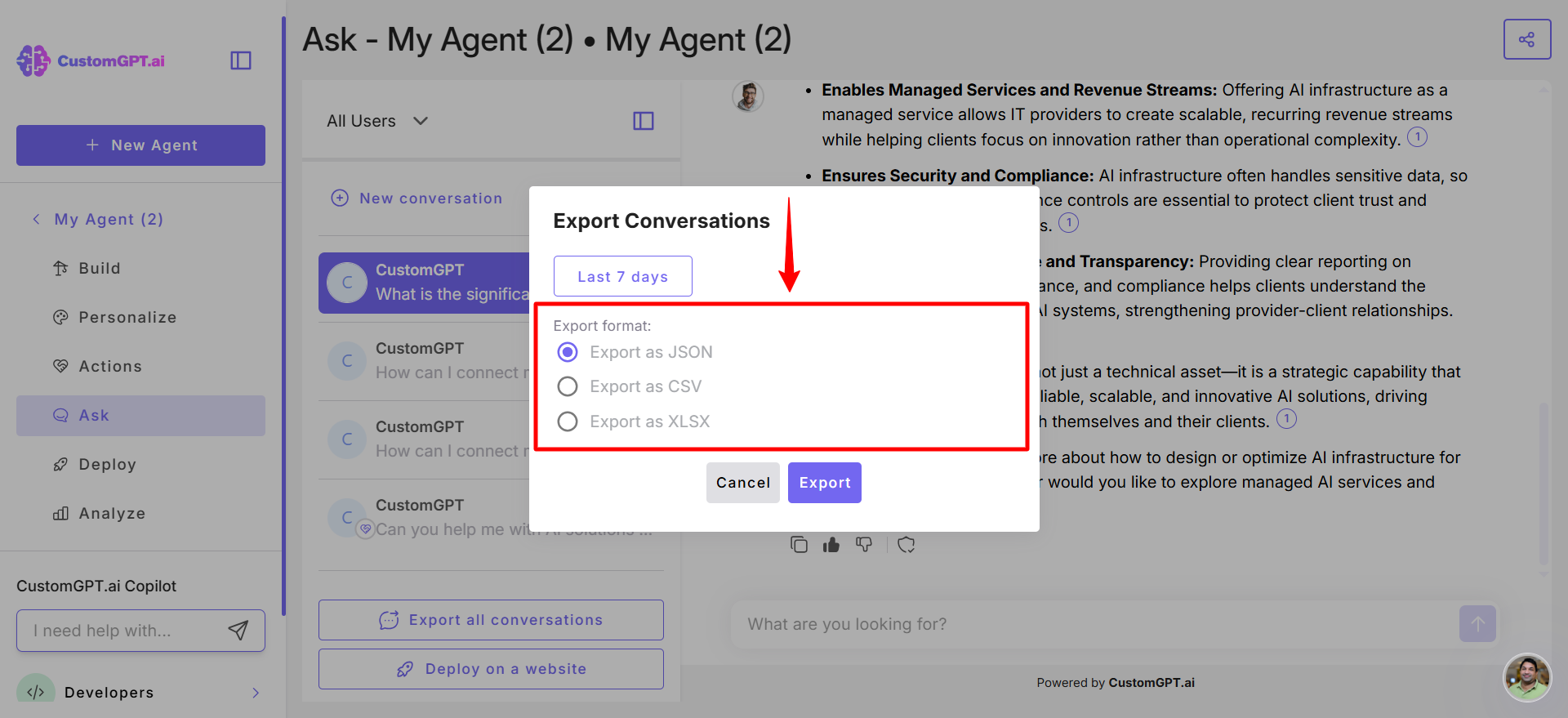The height and width of the screenshot is (718, 1568).
Task: Click the Personalize palette icon
Action: pyautogui.click(x=60, y=317)
